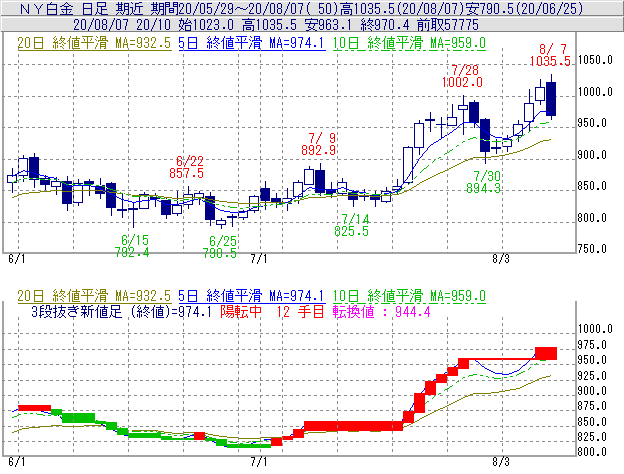Click the 8/3 date label under lower chart
The image size is (624, 474).
point(501,462)
